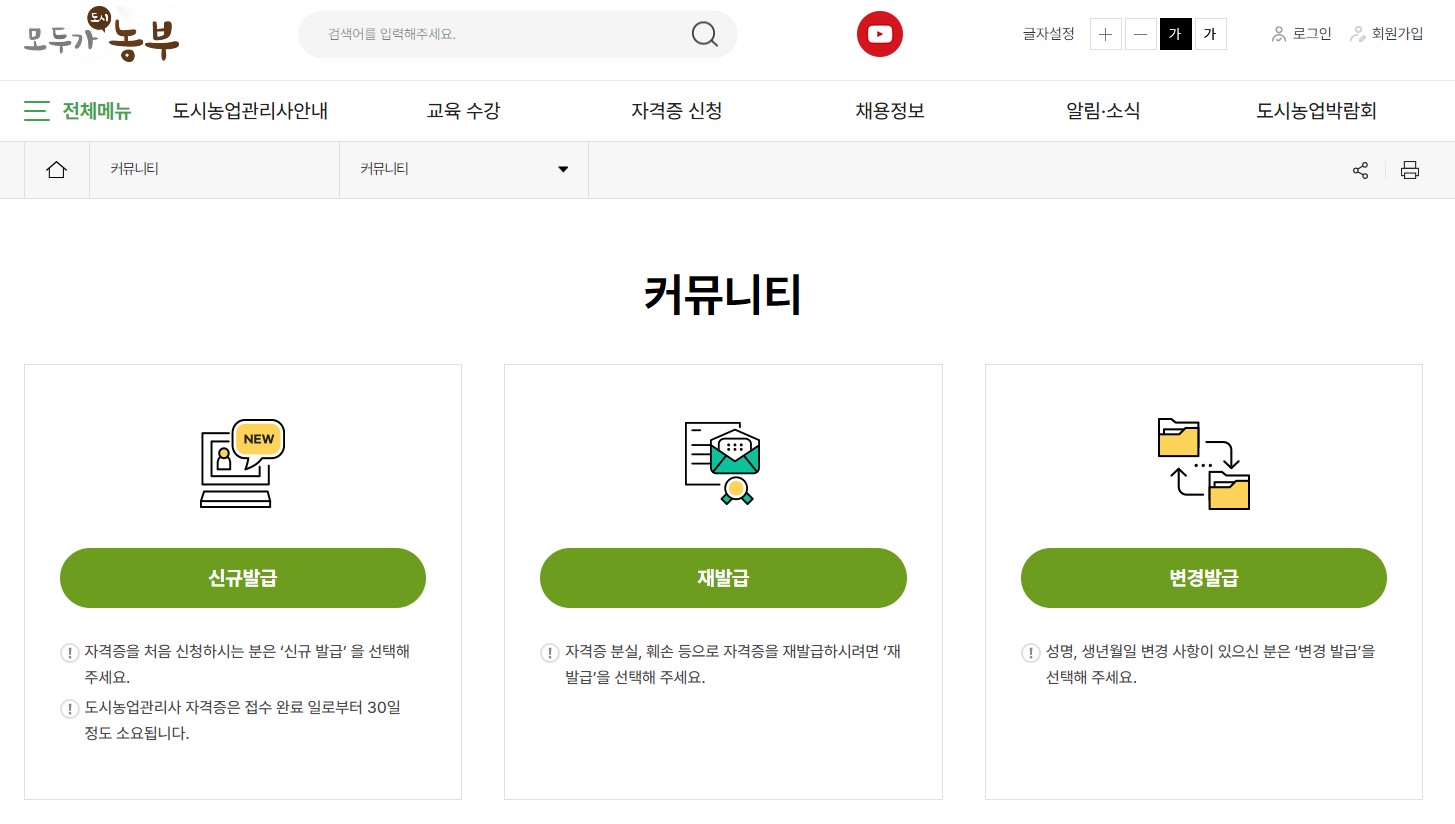Open the 채용정보 menu
Image resolution: width=1455 pixels, height=824 pixels.
click(889, 111)
